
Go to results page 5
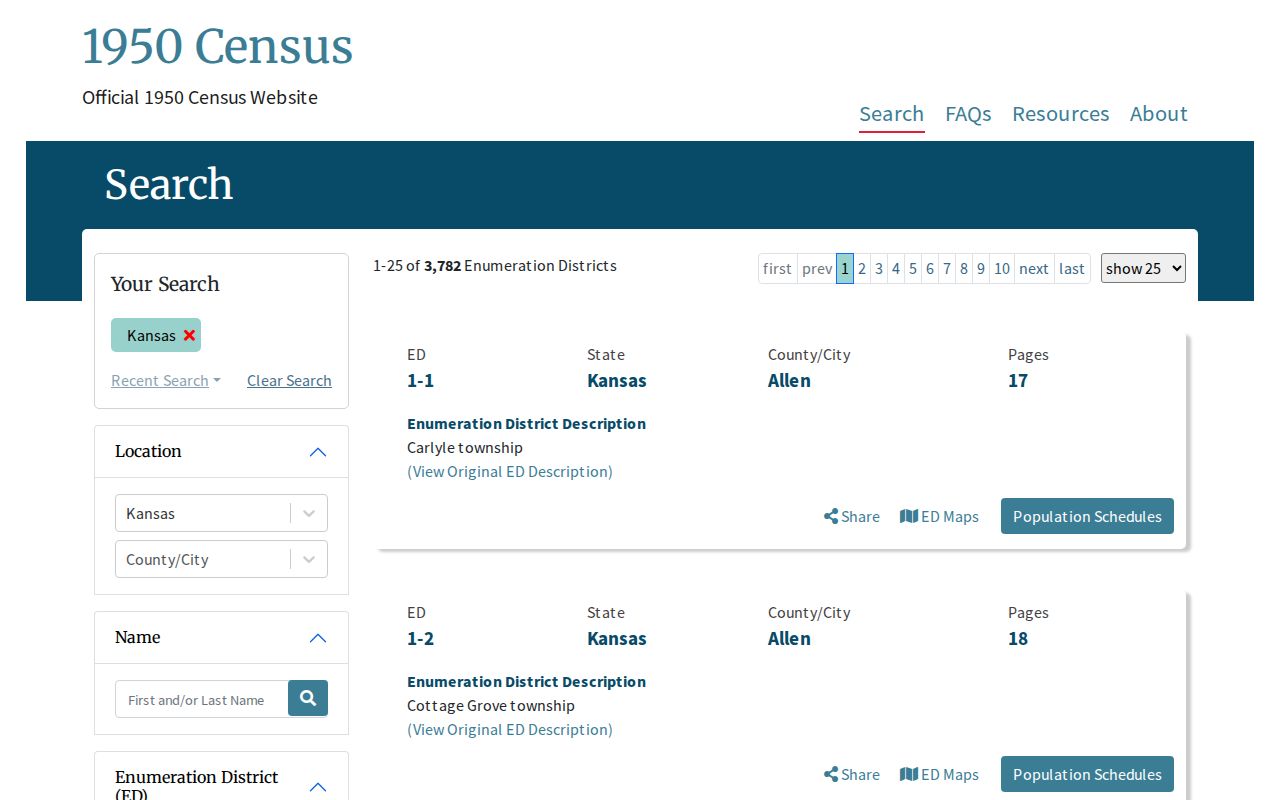click(913, 268)
